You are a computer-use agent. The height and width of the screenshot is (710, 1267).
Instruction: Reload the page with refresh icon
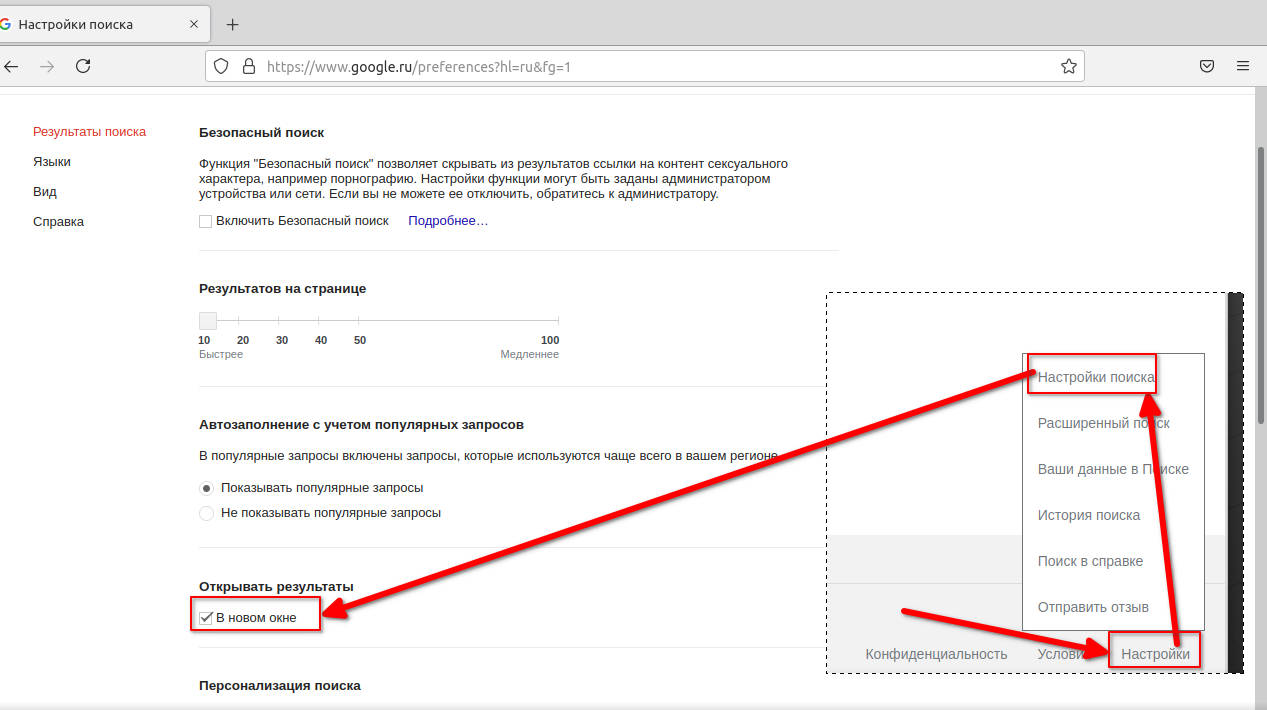pyautogui.click(x=84, y=66)
